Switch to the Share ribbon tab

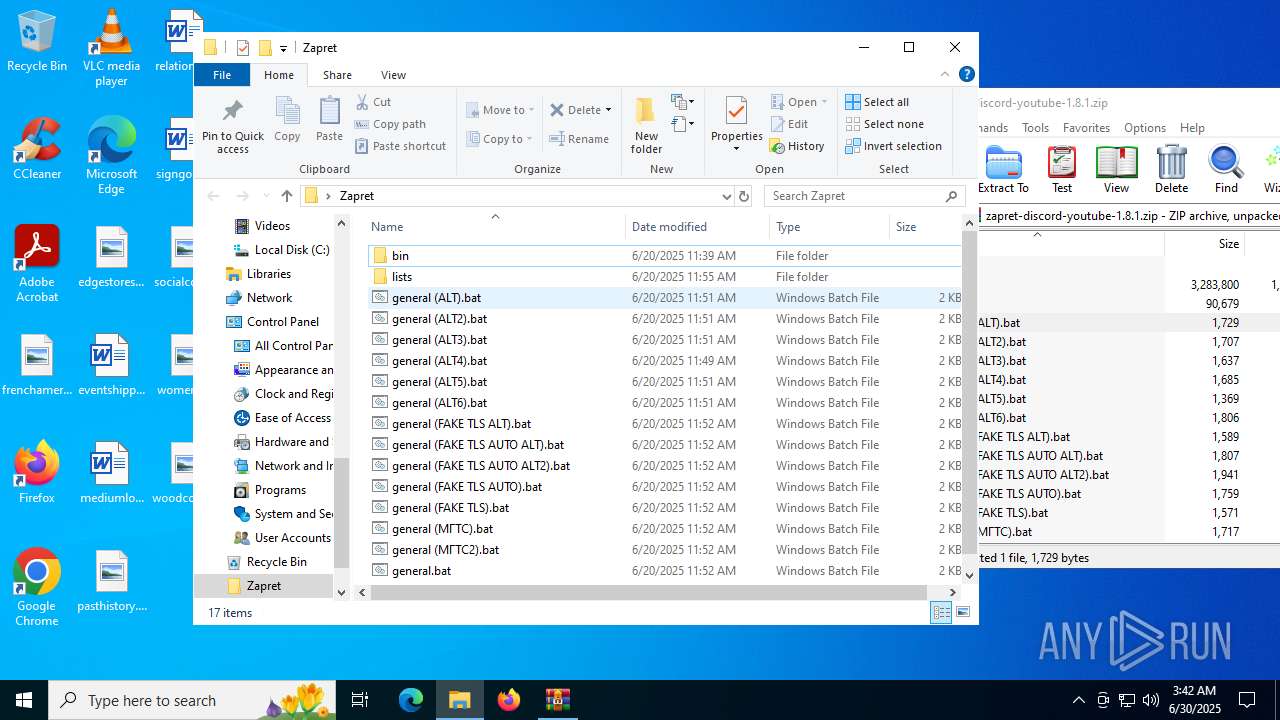[337, 75]
